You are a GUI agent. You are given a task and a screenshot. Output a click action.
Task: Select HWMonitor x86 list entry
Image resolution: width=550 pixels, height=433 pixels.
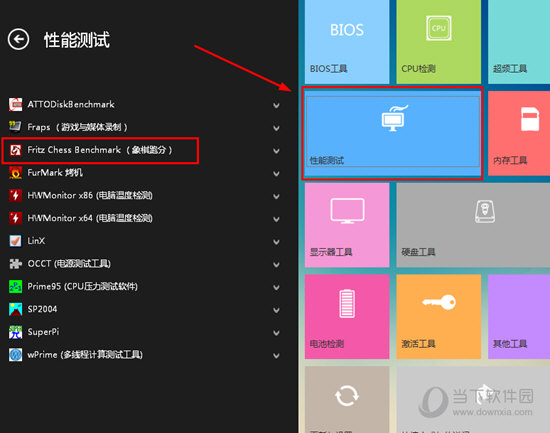click(144, 195)
